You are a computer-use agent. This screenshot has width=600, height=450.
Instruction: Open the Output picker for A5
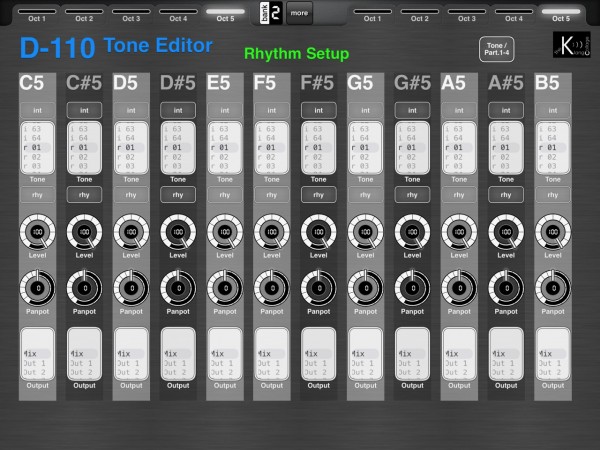click(459, 354)
